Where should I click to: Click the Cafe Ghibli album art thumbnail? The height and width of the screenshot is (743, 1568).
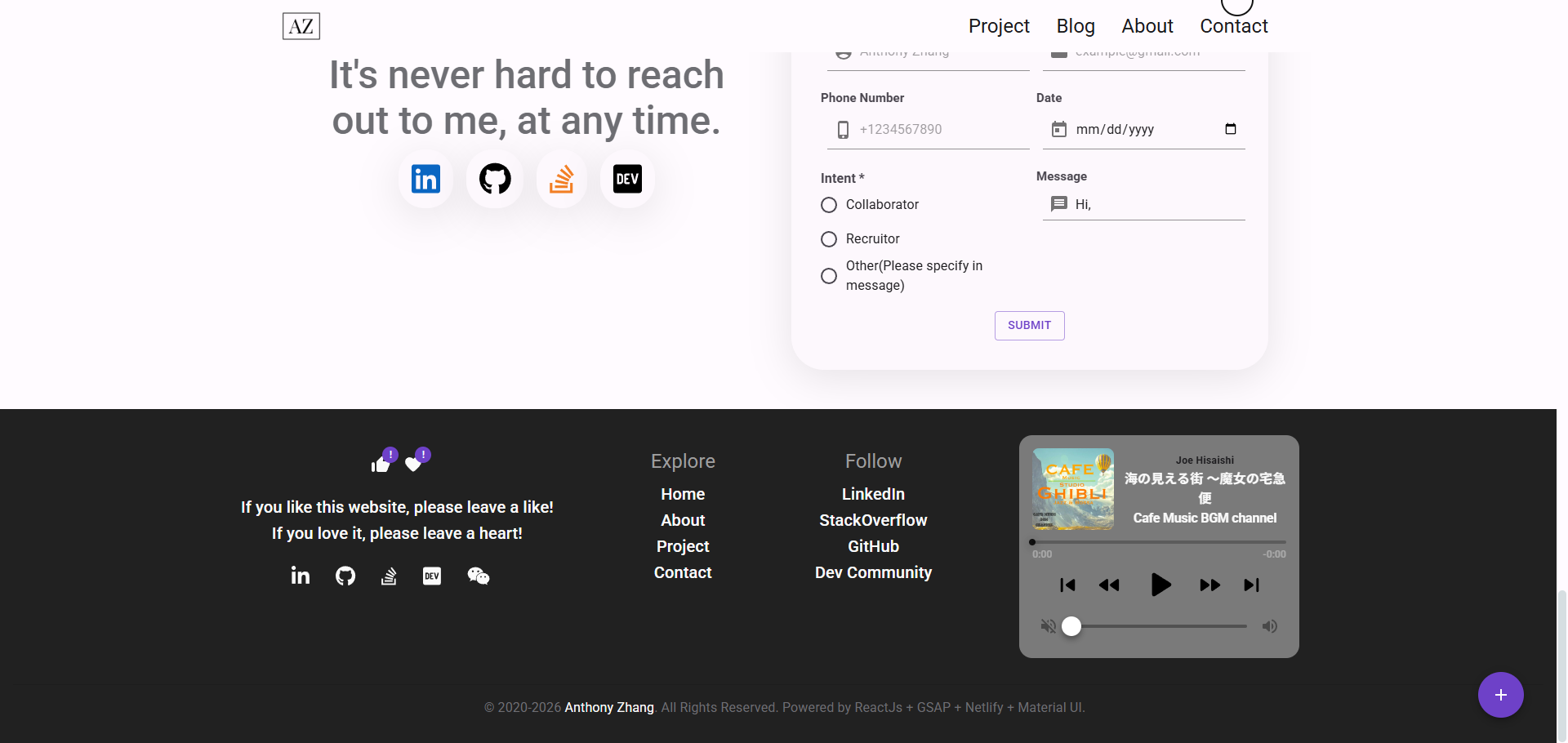click(1073, 489)
